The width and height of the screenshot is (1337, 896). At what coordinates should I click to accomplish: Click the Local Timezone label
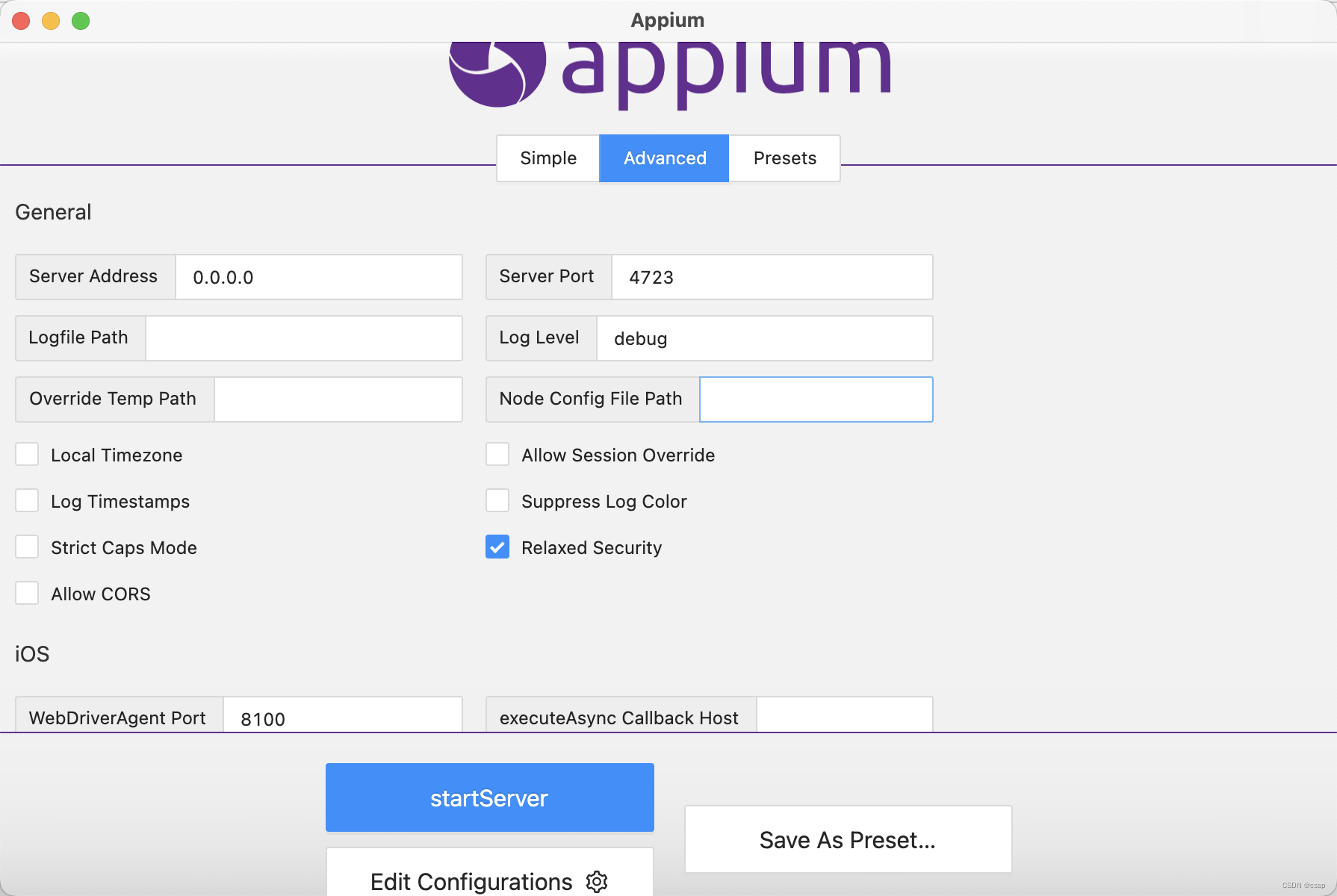click(117, 455)
